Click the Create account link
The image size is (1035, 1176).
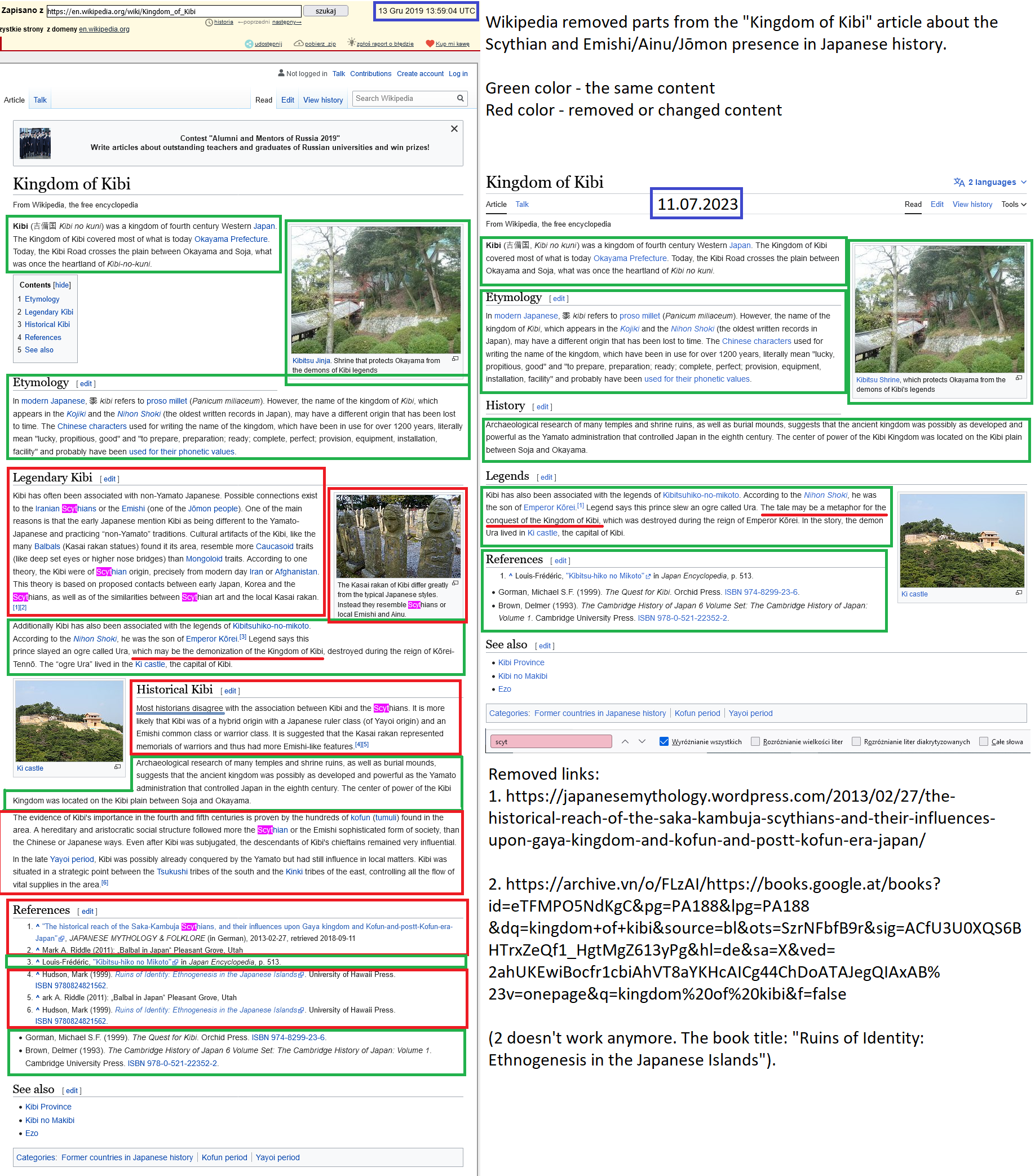[420, 74]
